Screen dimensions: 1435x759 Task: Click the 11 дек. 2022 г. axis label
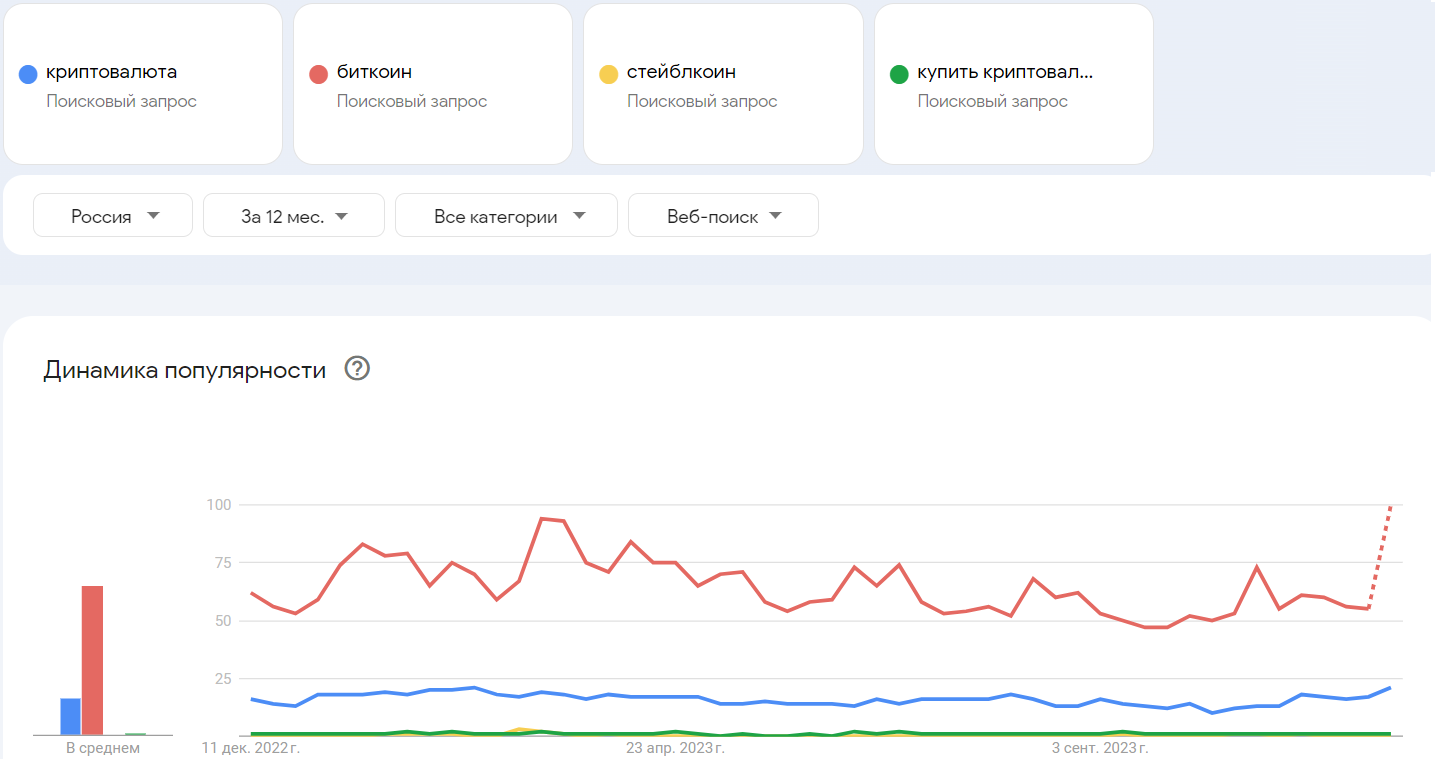(x=251, y=747)
